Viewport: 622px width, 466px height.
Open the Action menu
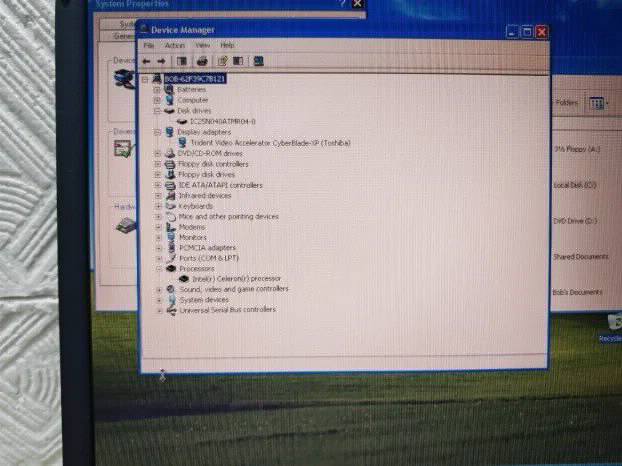[x=175, y=45]
